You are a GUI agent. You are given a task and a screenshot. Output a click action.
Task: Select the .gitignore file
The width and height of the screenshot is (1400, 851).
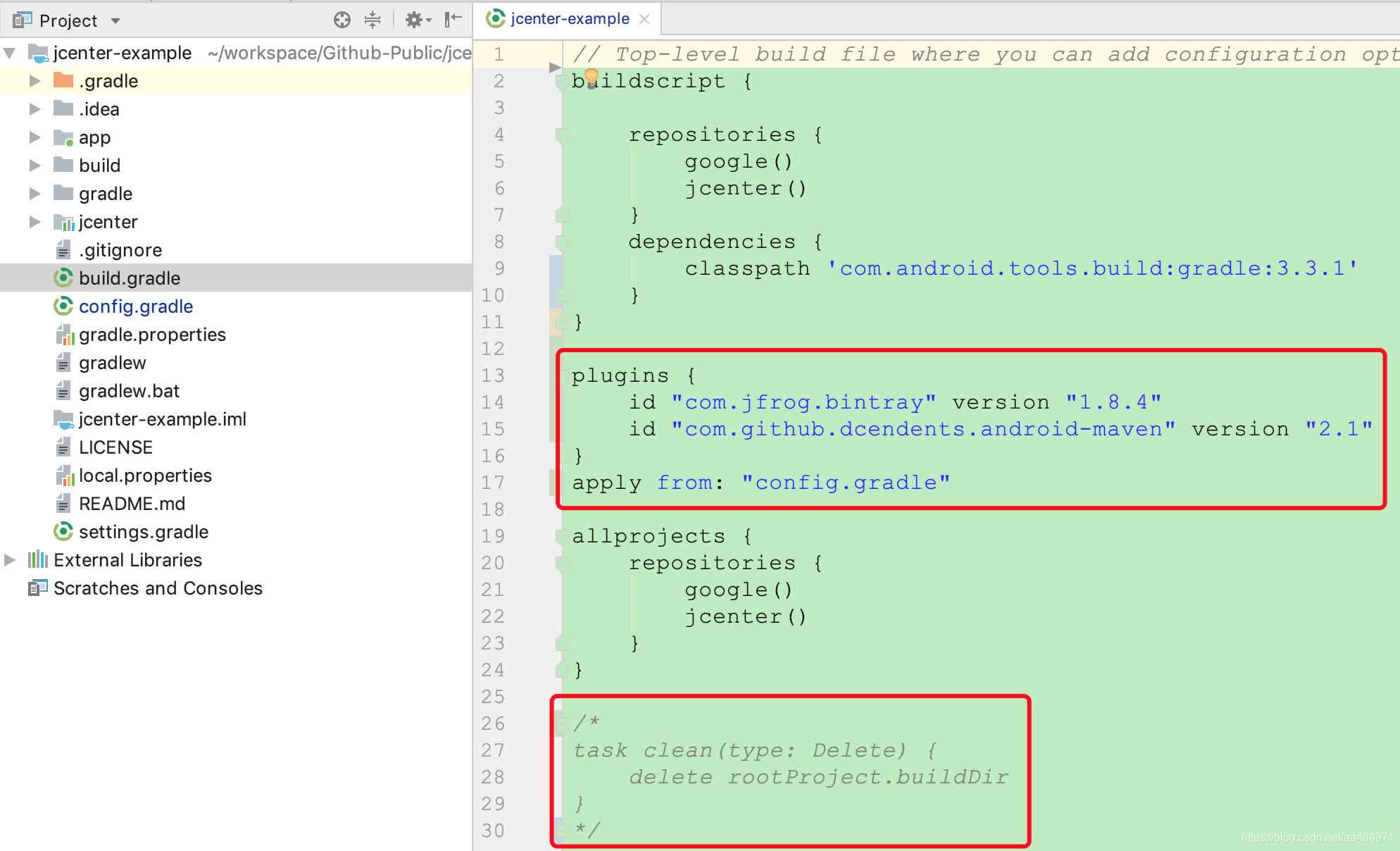[120, 250]
